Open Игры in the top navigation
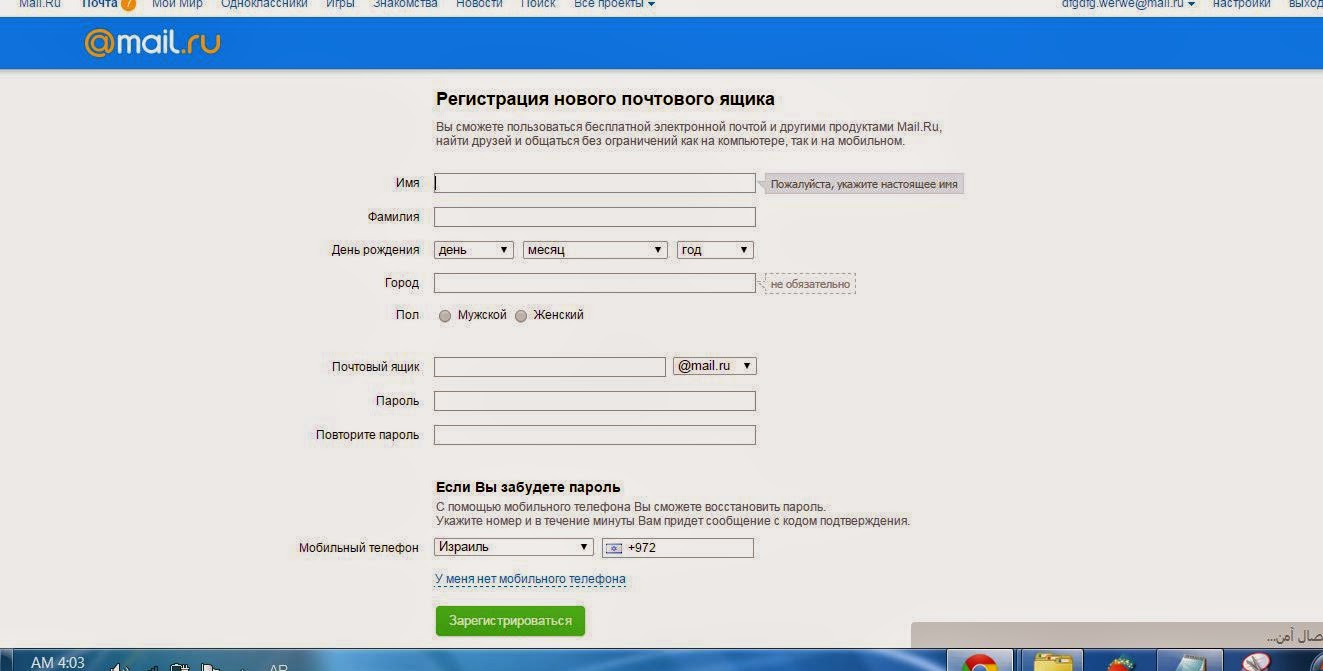1323x671 pixels. (x=340, y=4)
